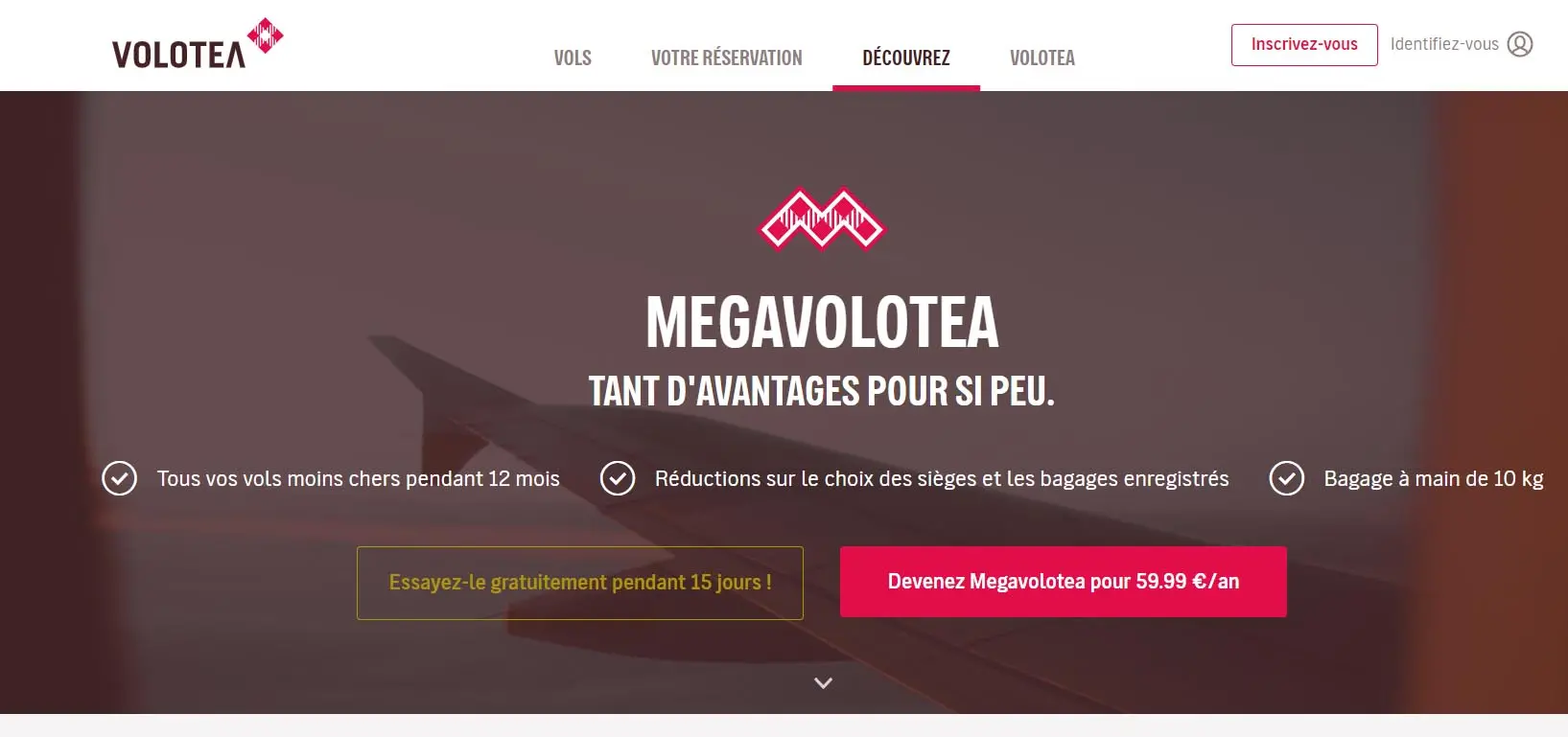1568x737 pixels.
Task: Click the Megavolotea double-diamond emblem
Action: [822, 219]
